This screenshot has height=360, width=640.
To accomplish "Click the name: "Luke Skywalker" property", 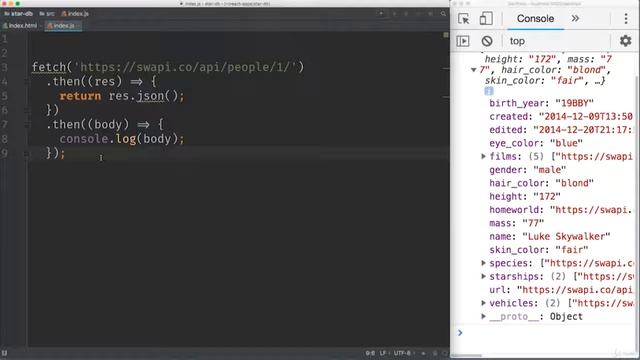I will pos(549,236).
